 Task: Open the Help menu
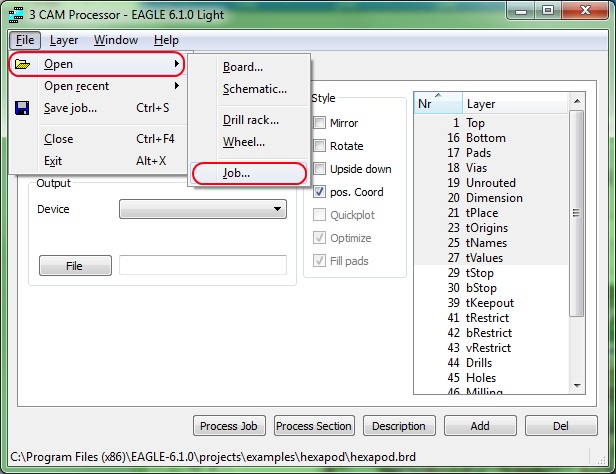pyautogui.click(x=166, y=40)
